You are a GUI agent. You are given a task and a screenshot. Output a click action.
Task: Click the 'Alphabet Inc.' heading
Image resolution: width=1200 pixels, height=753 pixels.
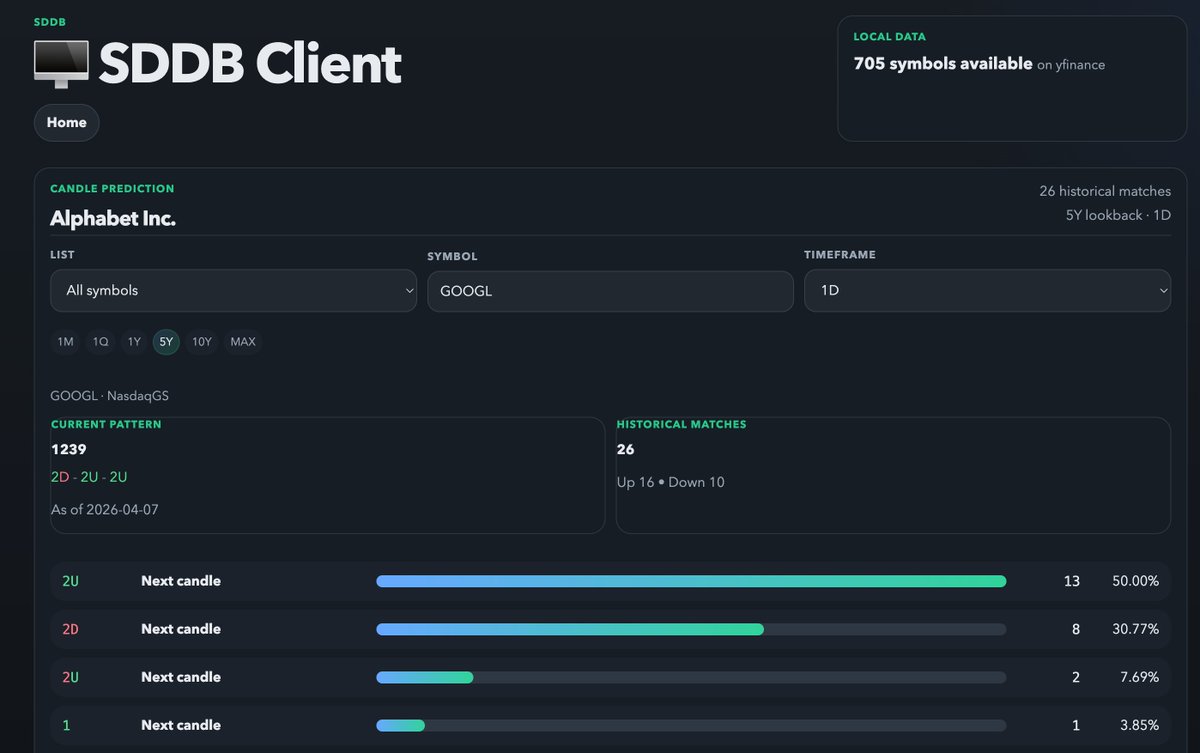(x=113, y=218)
